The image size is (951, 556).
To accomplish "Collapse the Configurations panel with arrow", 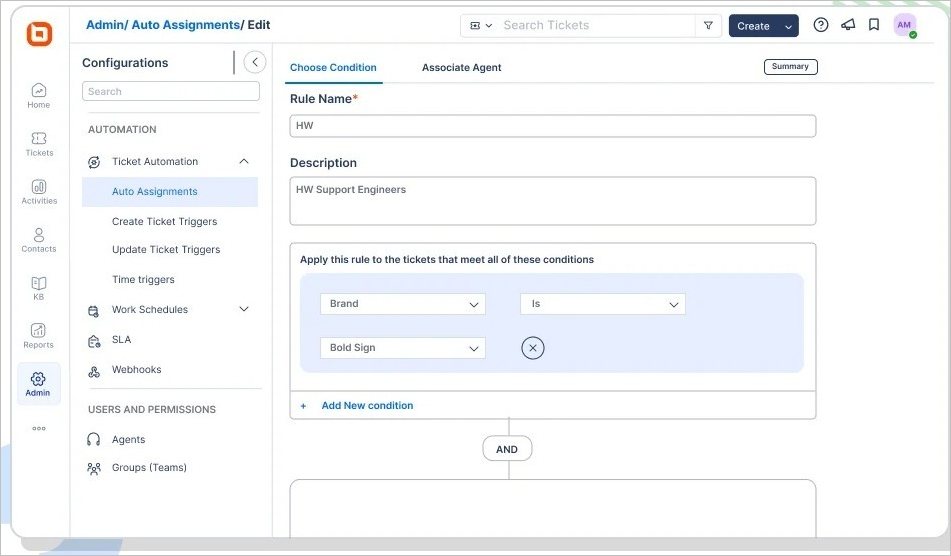I will pos(255,62).
